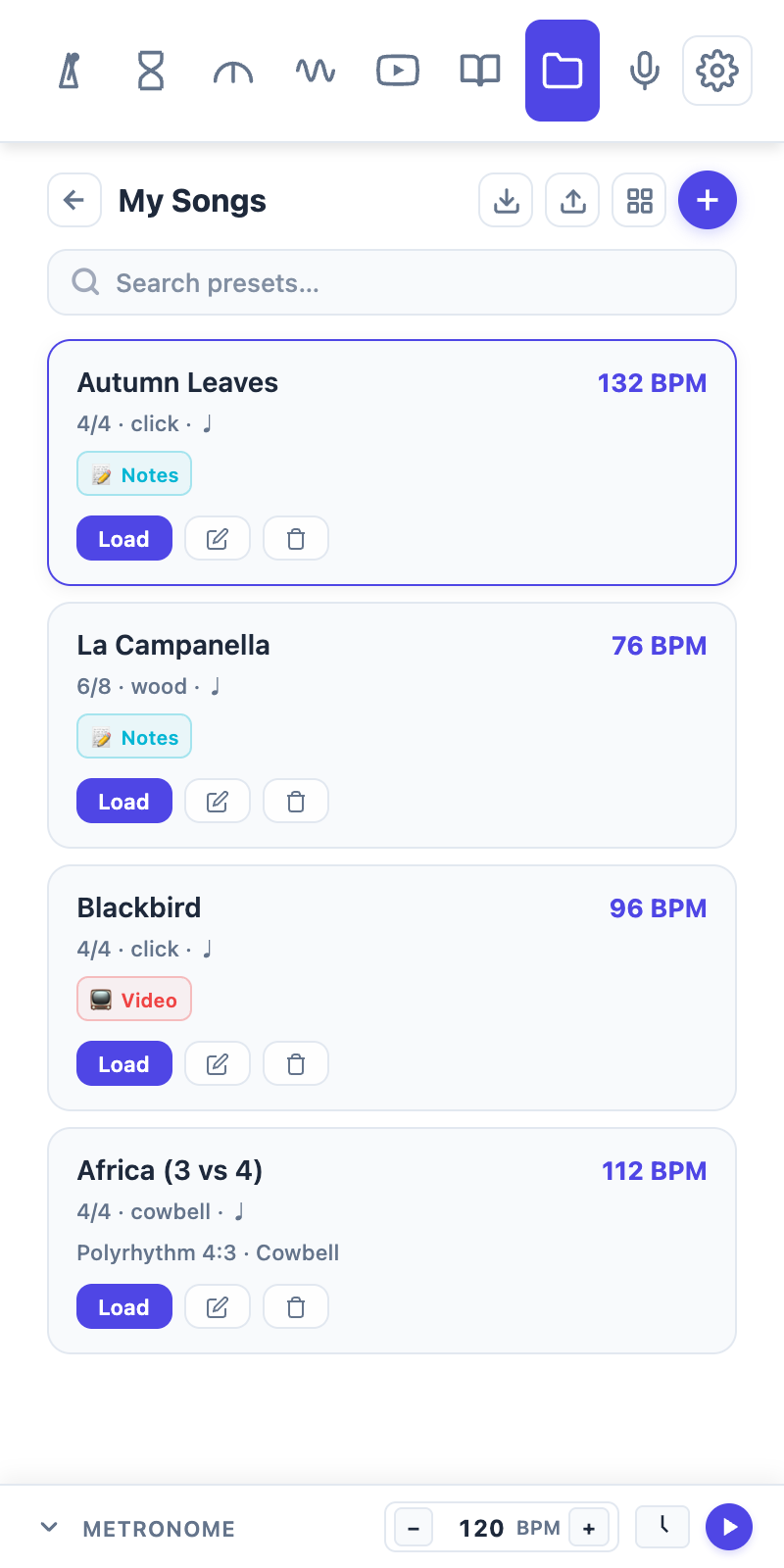This screenshot has height=1568, width=784.
Task: Edit the La Campanella preset
Action: [218, 802]
